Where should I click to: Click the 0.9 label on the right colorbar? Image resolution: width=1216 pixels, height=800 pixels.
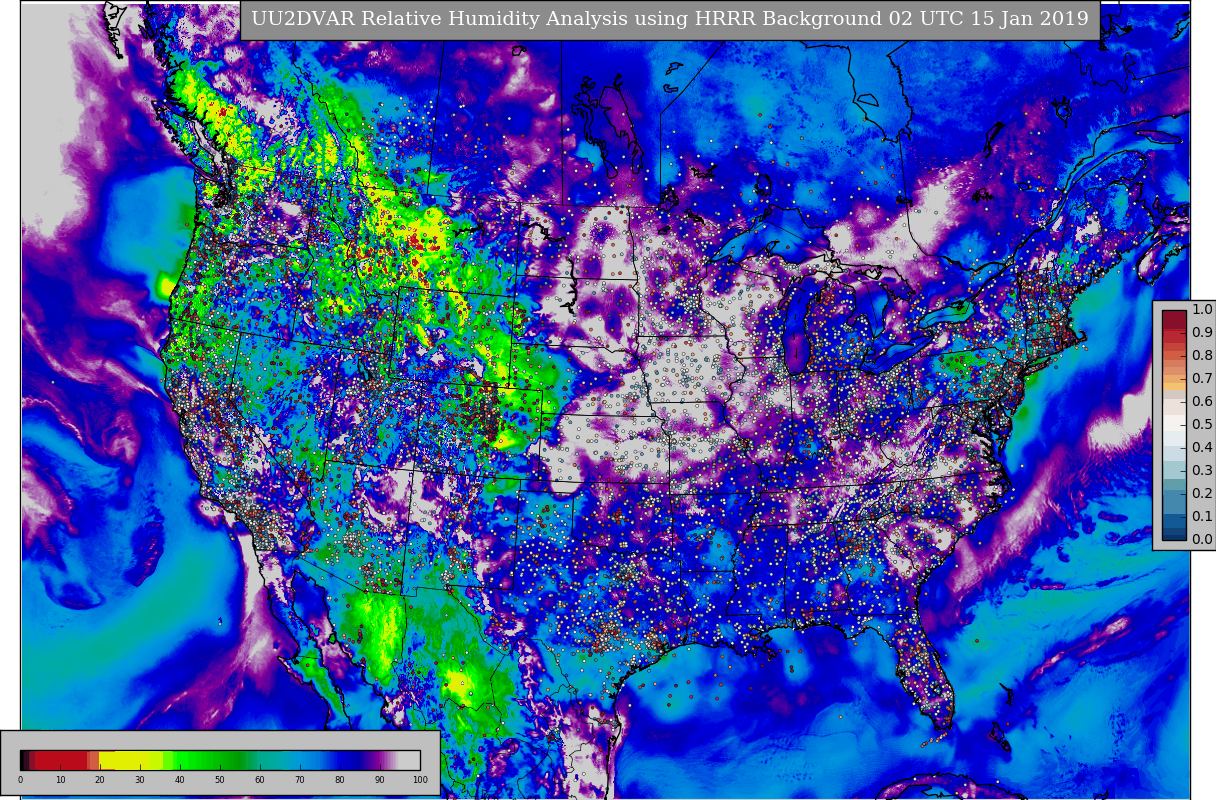pyautogui.click(x=1202, y=333)
